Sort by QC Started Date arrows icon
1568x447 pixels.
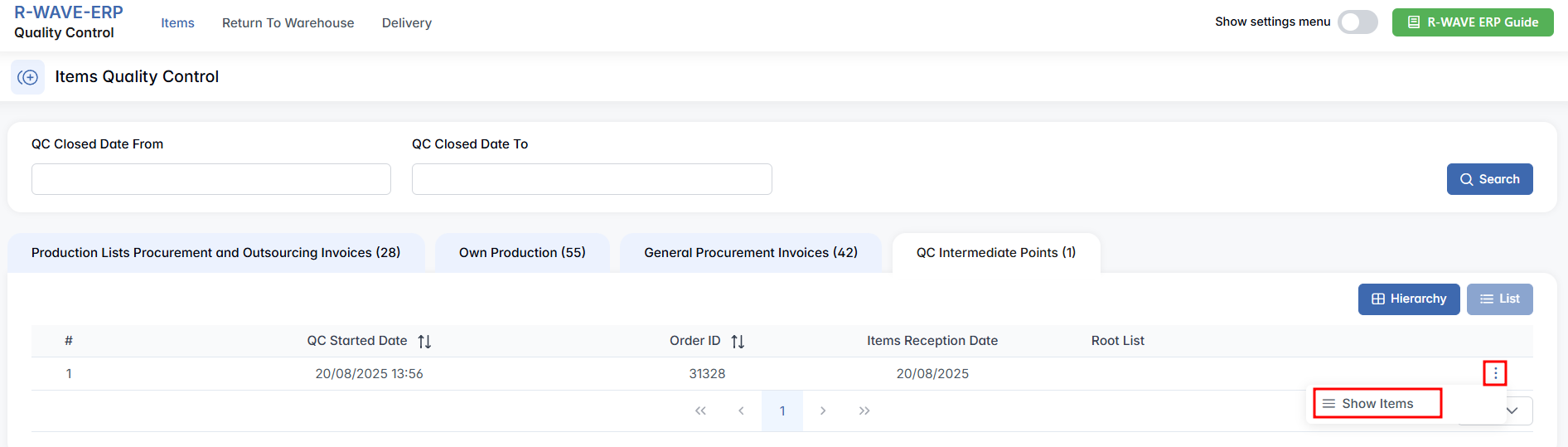tap(424, 342)
